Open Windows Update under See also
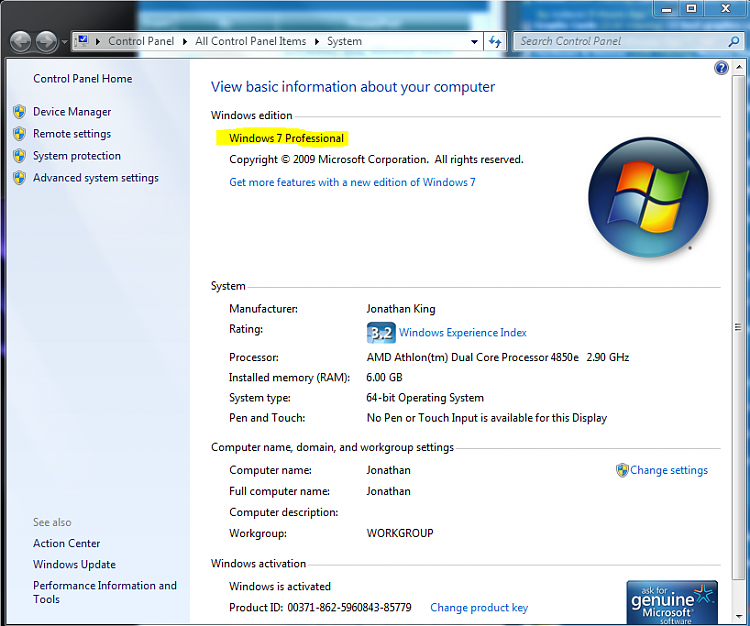Viewport: 750px width, 626px height. [74, 565]
